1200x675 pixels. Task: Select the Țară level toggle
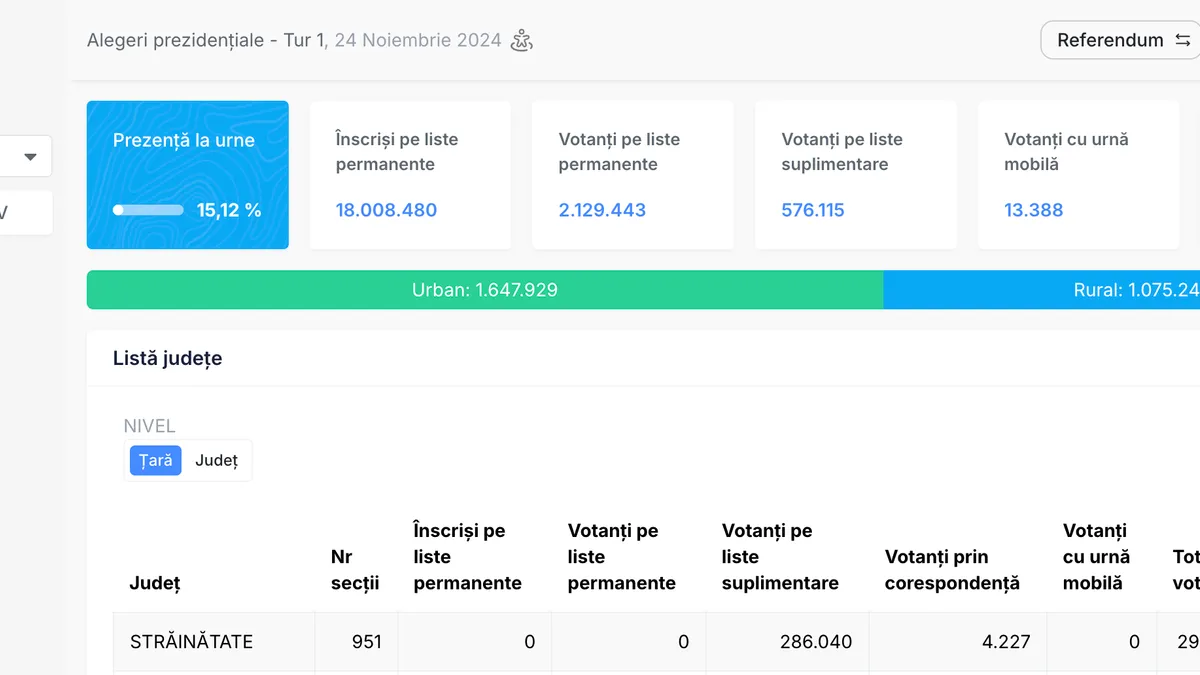tap(155, 461)
